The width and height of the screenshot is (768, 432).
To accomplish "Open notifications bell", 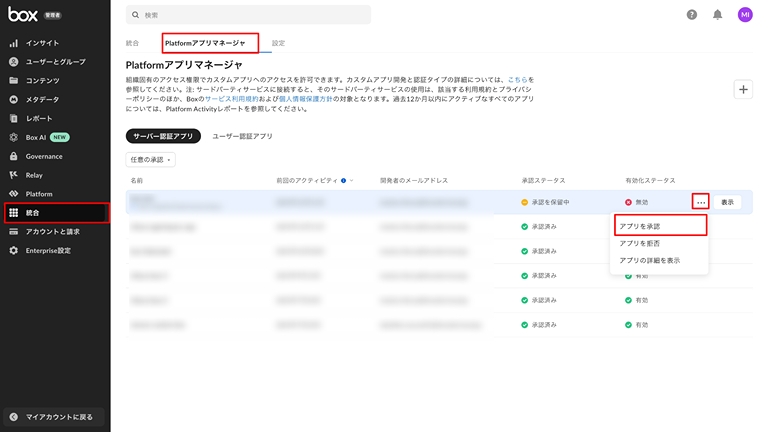I will tap(718, 15).
